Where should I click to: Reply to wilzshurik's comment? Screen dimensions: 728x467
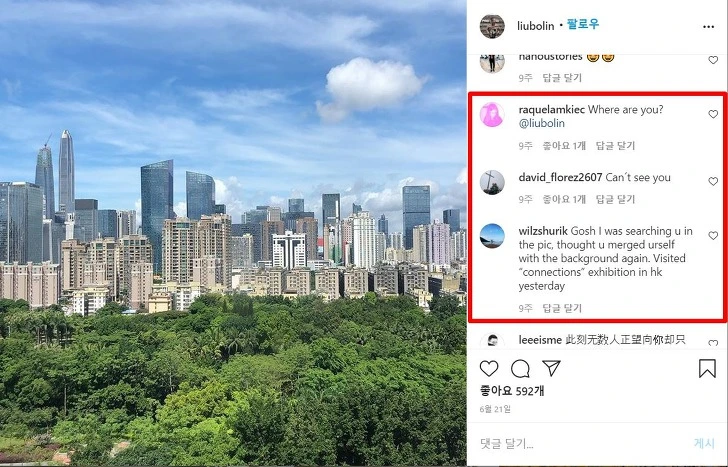562,308
